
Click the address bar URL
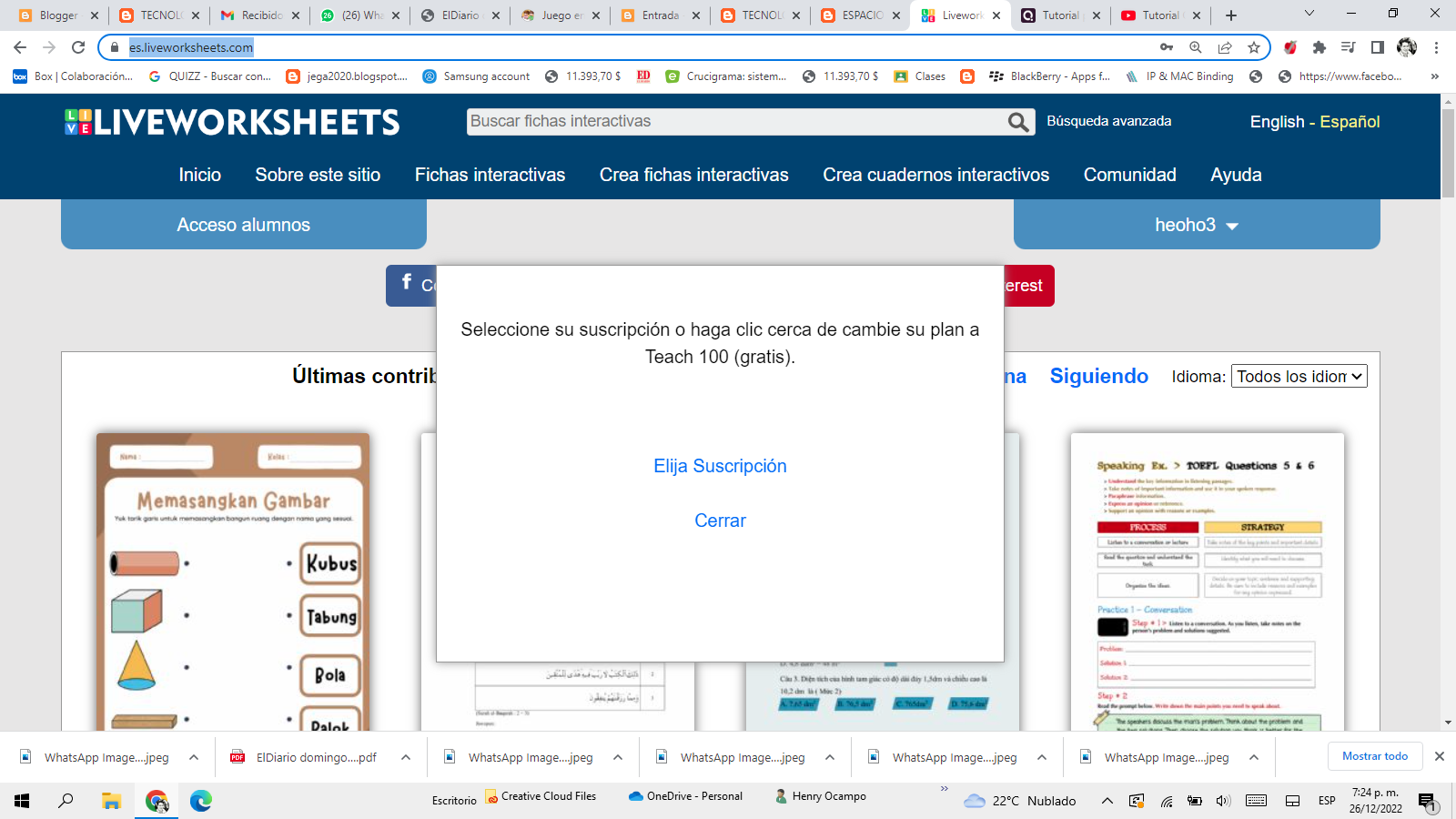(191, 47)
